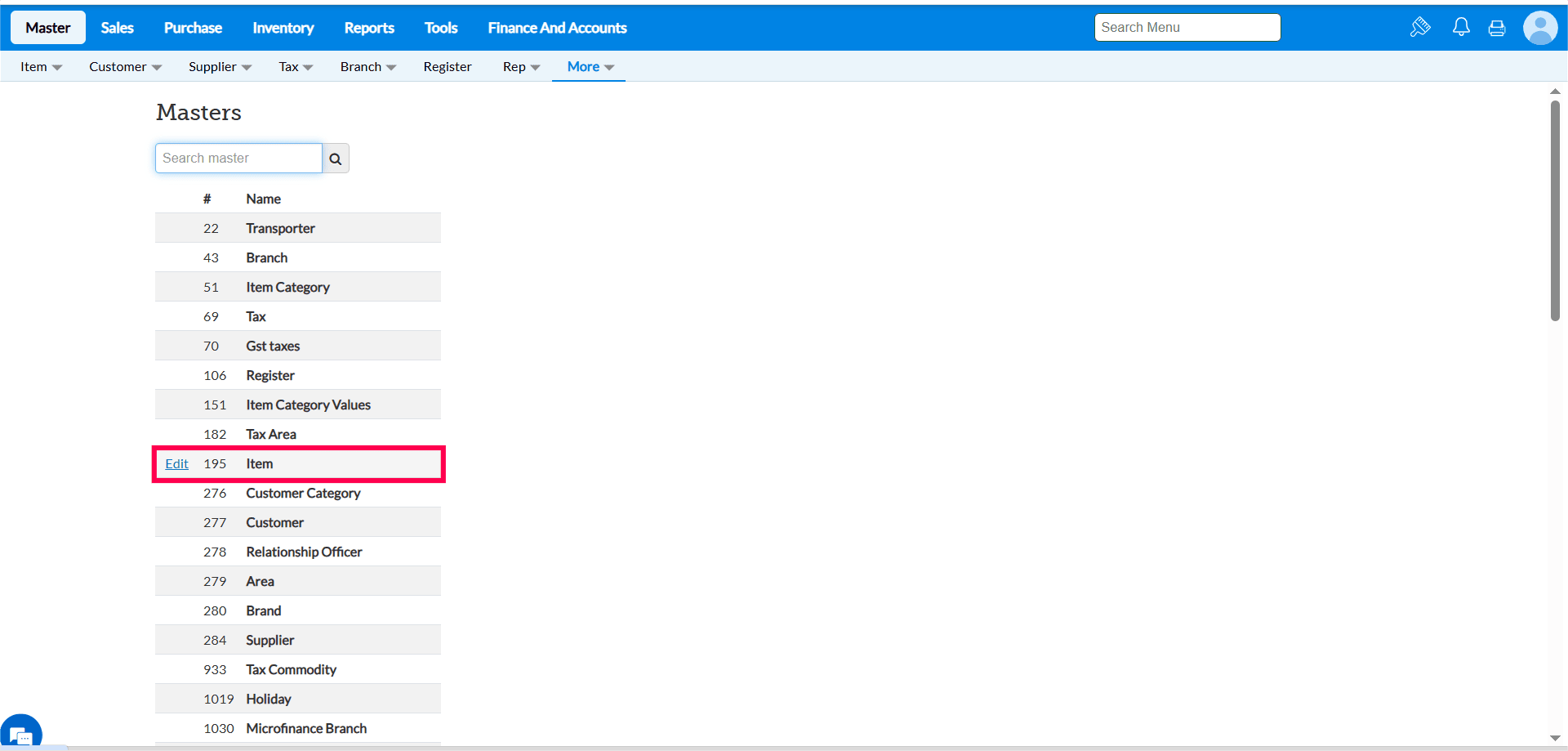
Task: Expand the Item dropdown menu
Action: point(42,67)
